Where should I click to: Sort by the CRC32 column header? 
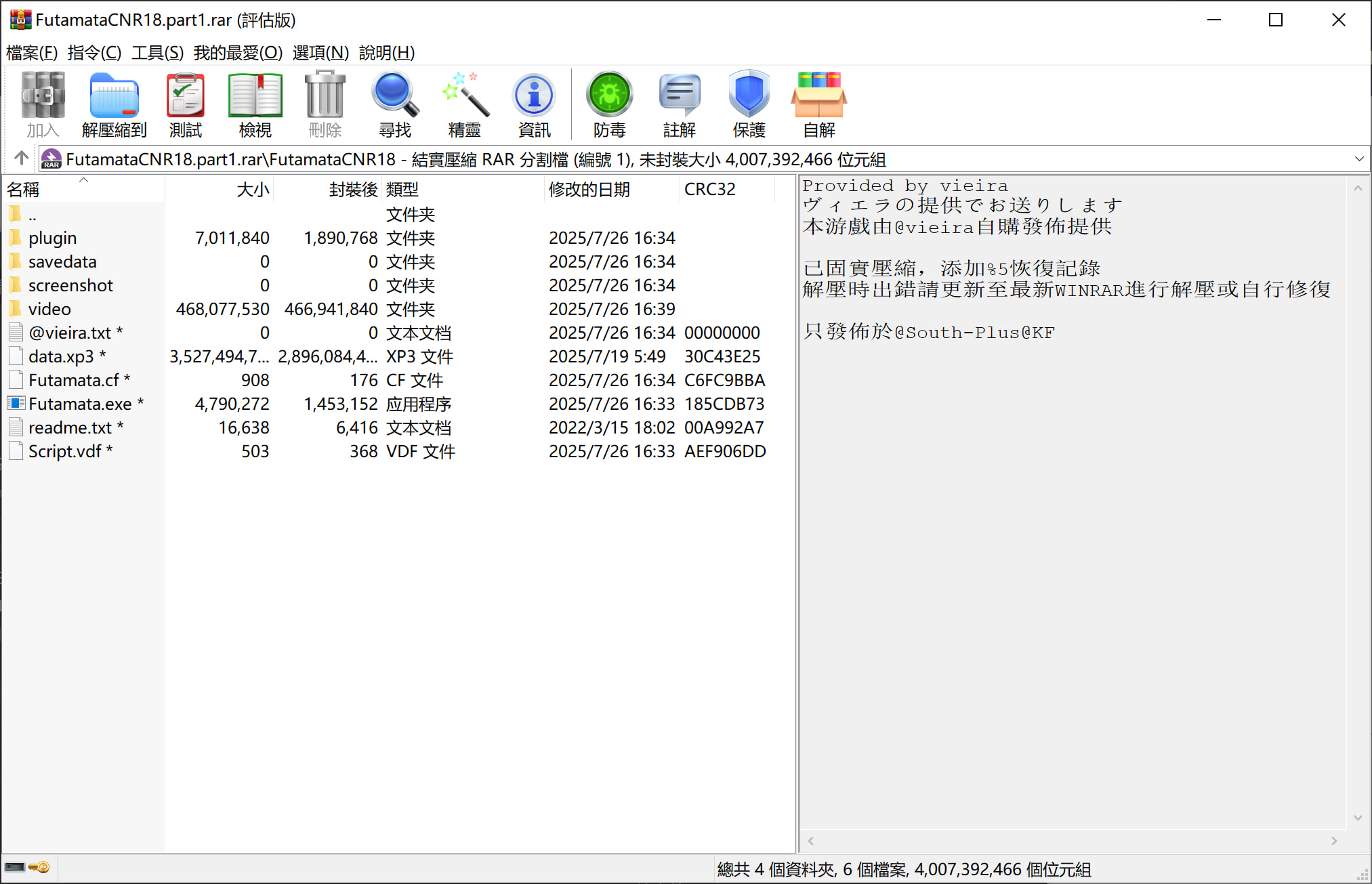coord(709,190)
